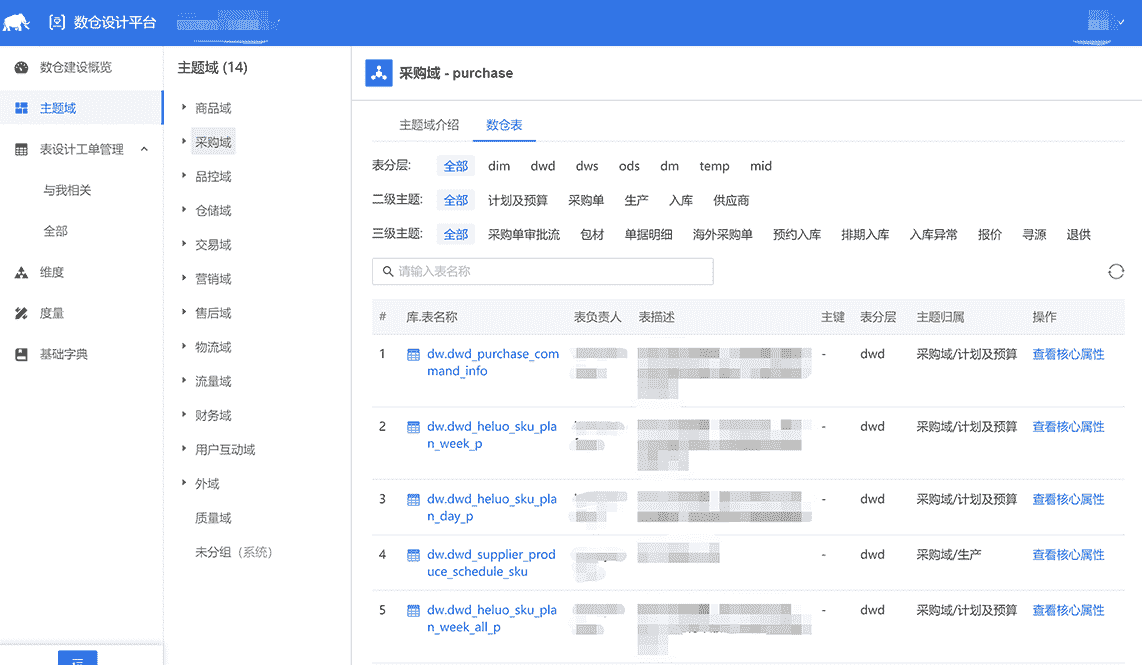The image size is (1142, 665).
Task: Open 与我相关 work orders menu item
Action: point(67,190)
